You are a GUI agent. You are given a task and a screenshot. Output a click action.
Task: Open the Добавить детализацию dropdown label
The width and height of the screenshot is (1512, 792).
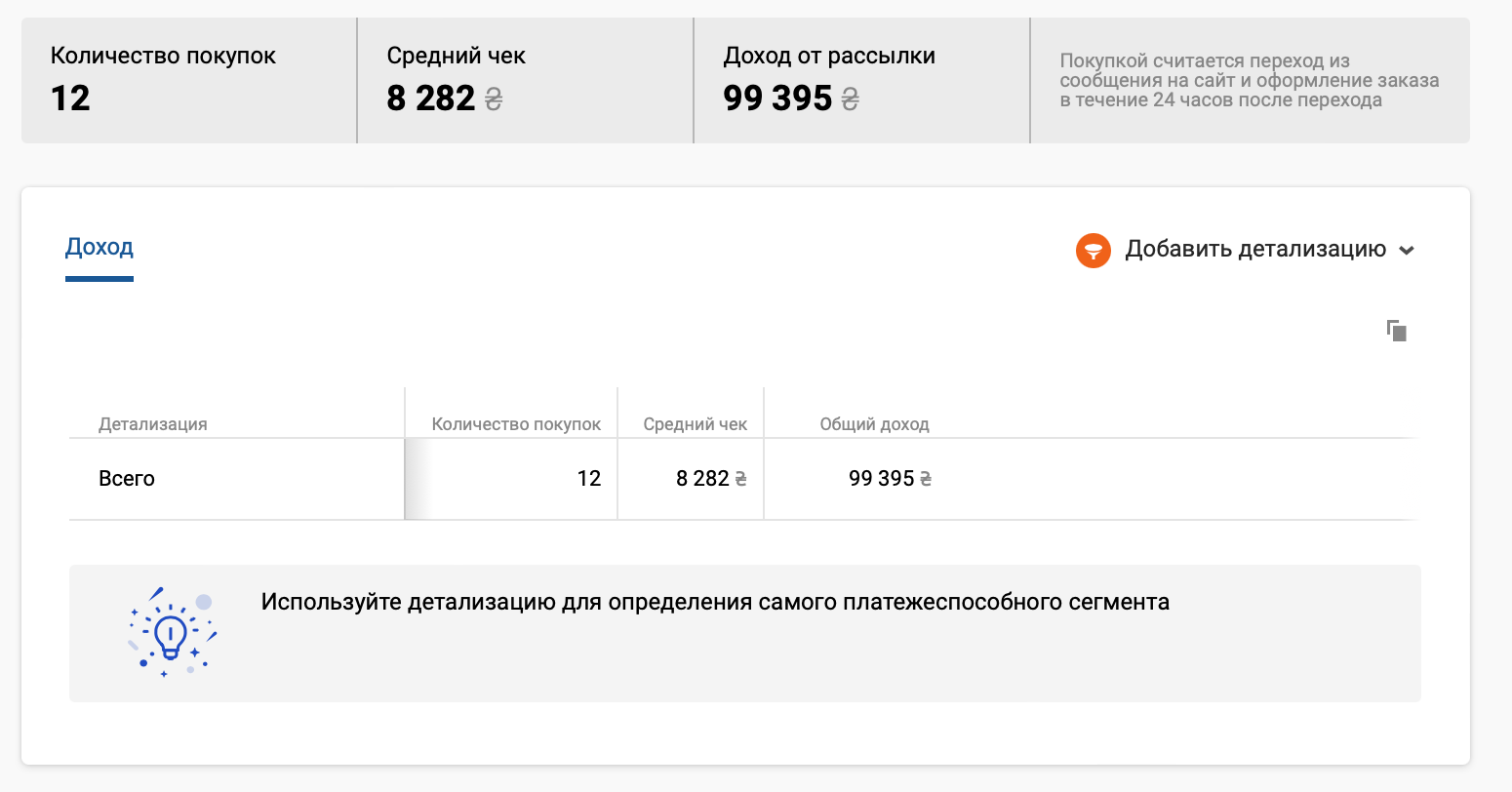1255,250
